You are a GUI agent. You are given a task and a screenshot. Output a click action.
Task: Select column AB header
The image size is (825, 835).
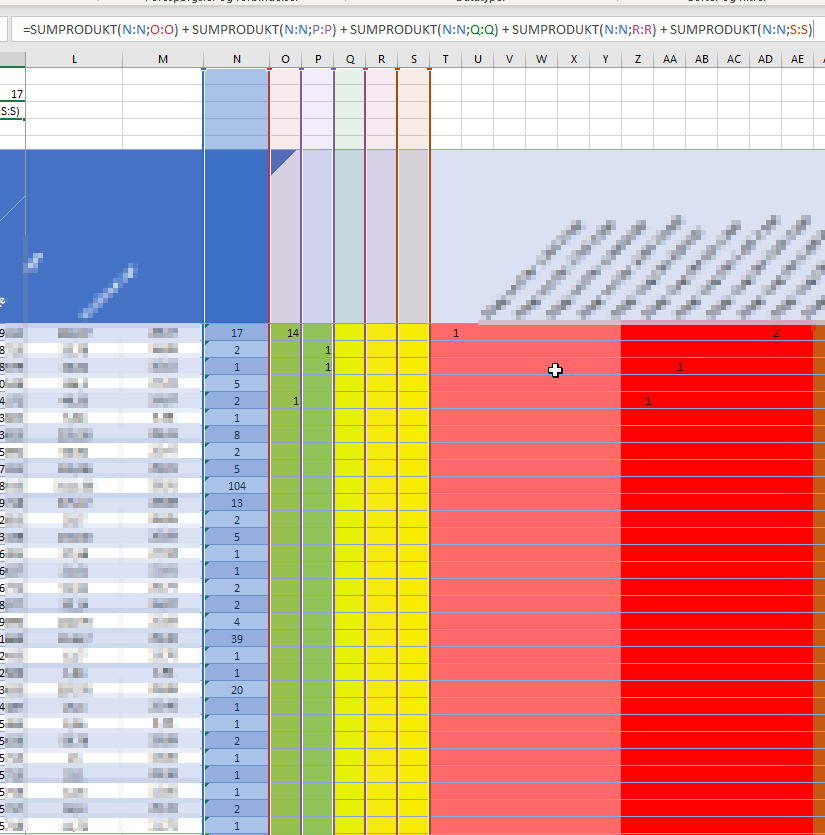tap(702, 60)
